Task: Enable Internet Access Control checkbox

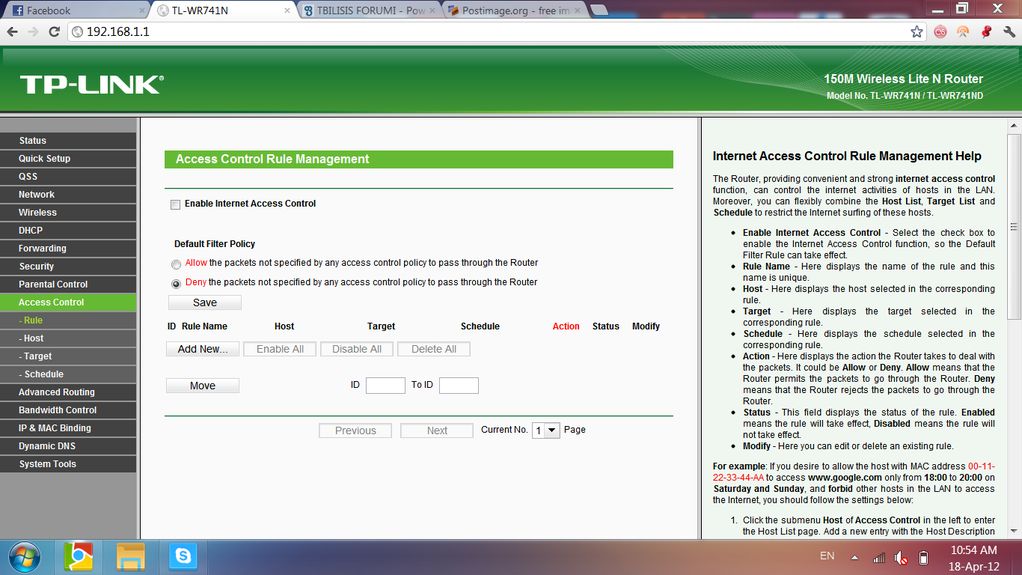Action: click(x=175, y=205)
